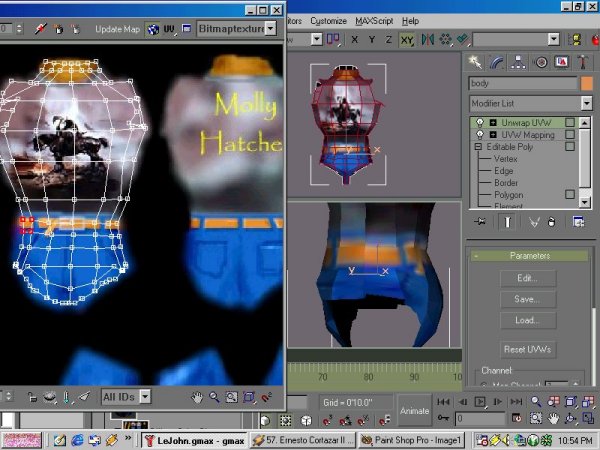This screenshot has height=450, width=600.
Task: Click the scroll down arrow of modifier stack
Action: point(584,202)
